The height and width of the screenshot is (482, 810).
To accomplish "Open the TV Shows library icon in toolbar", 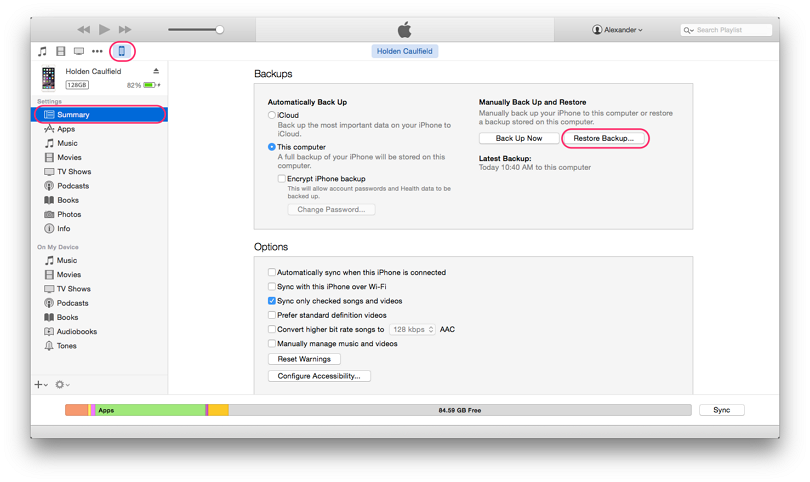I will point(79,51).
